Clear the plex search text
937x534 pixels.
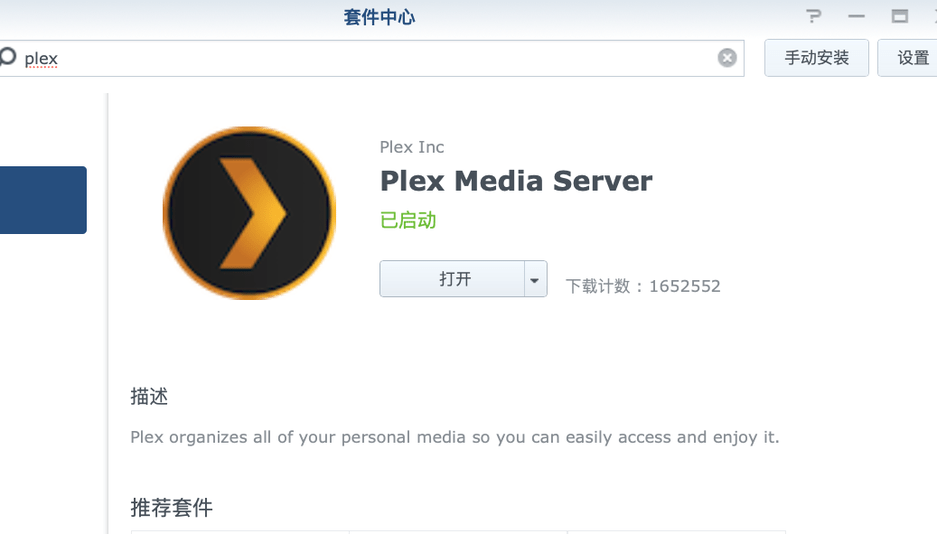coord(727,58)
